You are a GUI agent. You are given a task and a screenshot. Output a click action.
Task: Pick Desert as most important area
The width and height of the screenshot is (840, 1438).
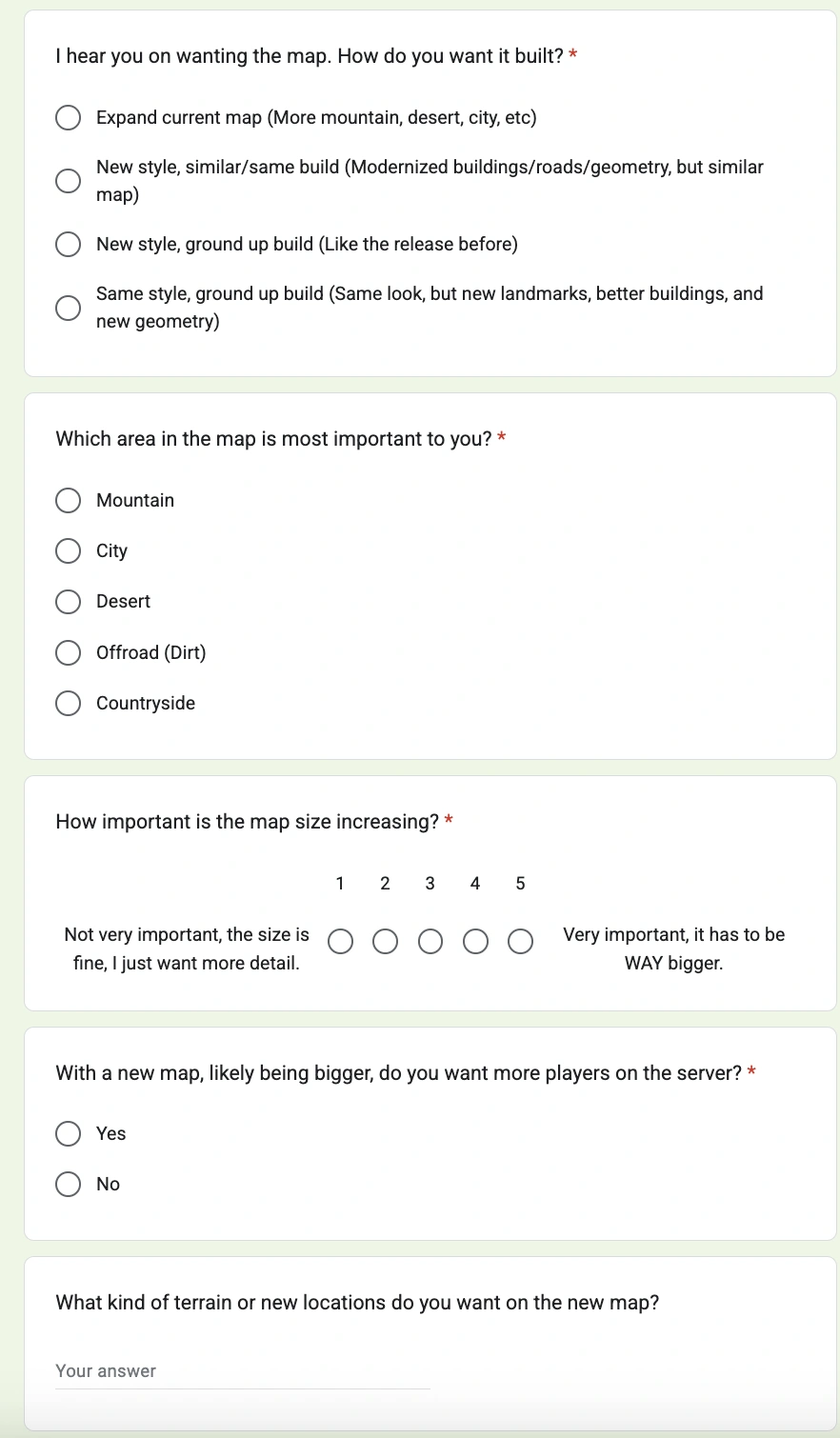[69, 602]
